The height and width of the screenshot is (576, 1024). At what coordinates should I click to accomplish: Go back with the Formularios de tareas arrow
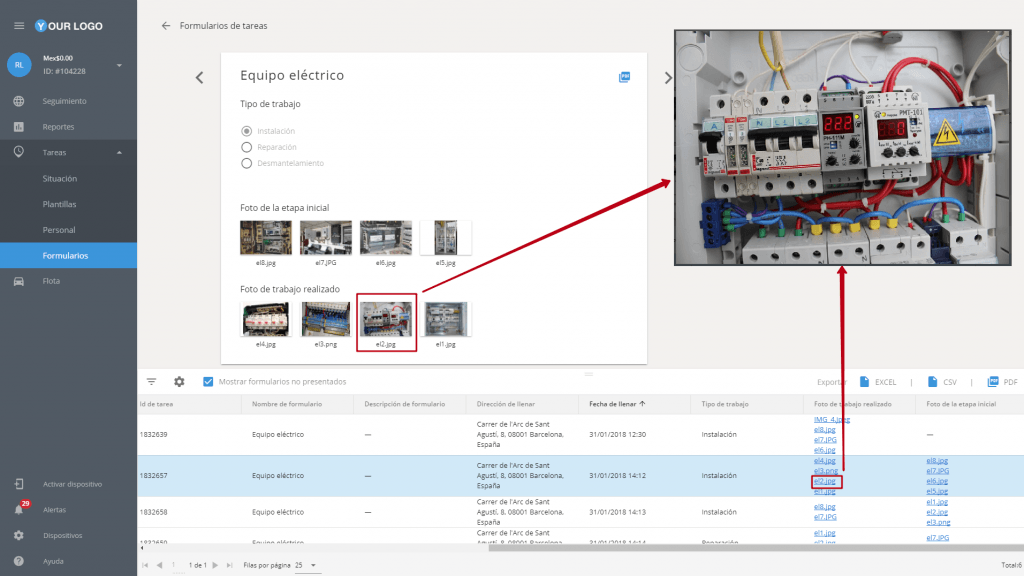pos(166,25)
